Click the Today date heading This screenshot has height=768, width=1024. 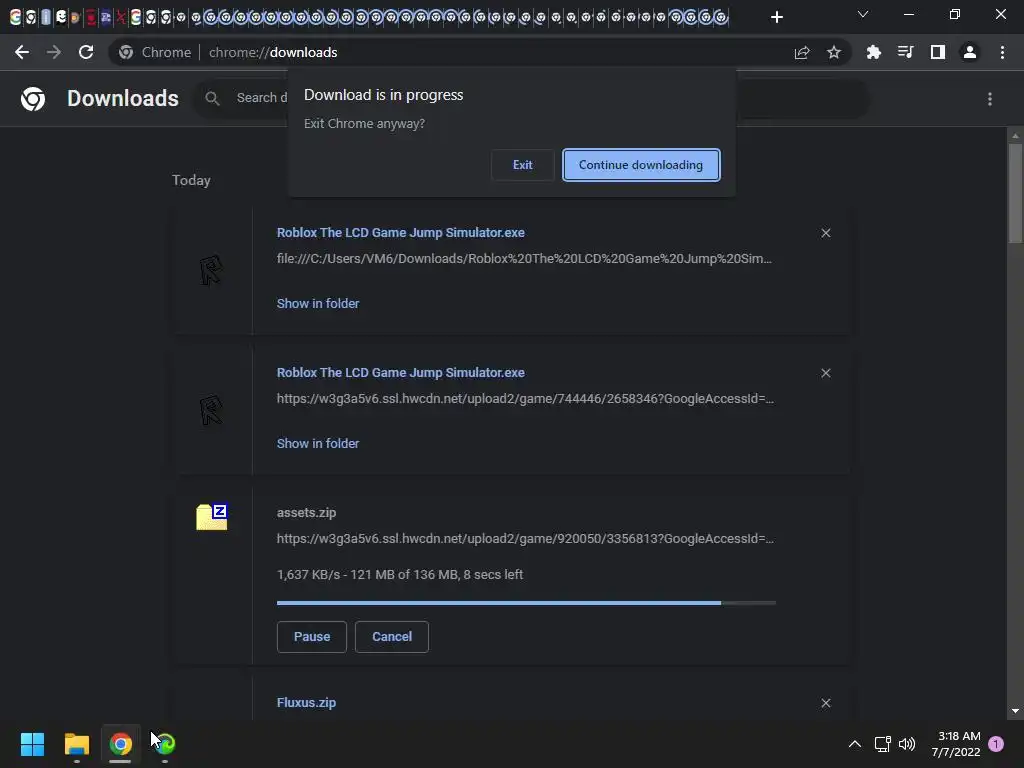pyautogui.click(x=191, y=180)
